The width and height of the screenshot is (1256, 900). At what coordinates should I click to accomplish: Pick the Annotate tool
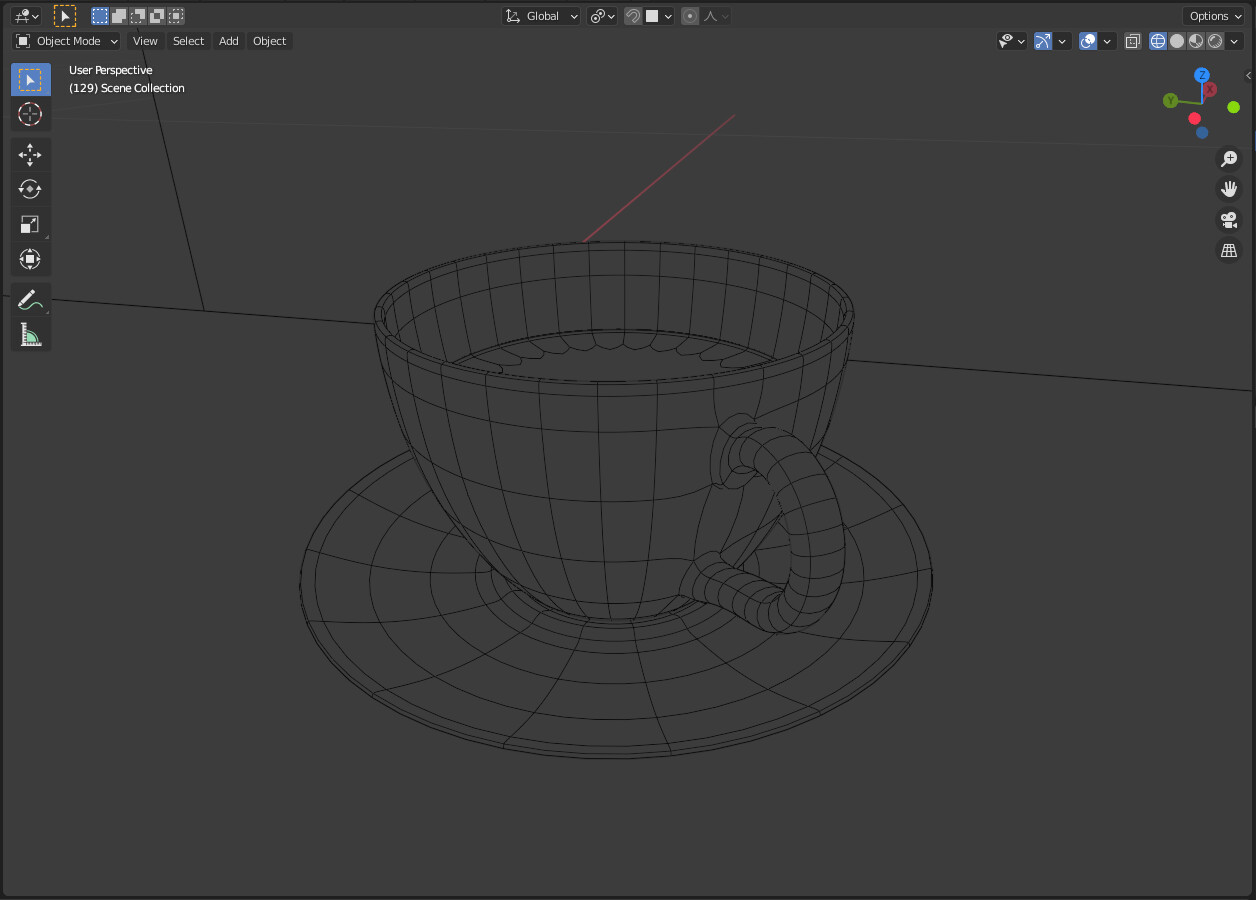30,298
